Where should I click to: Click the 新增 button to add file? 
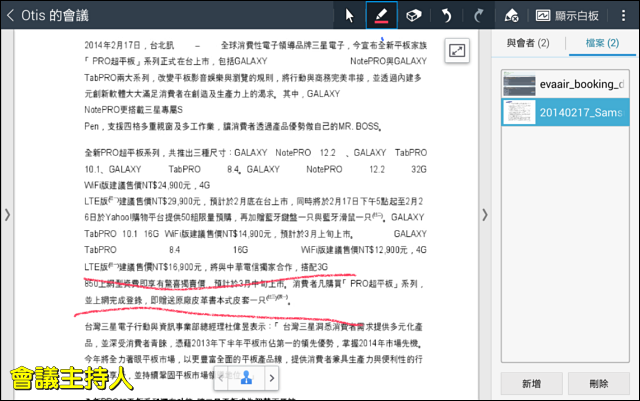click(531, 383)
